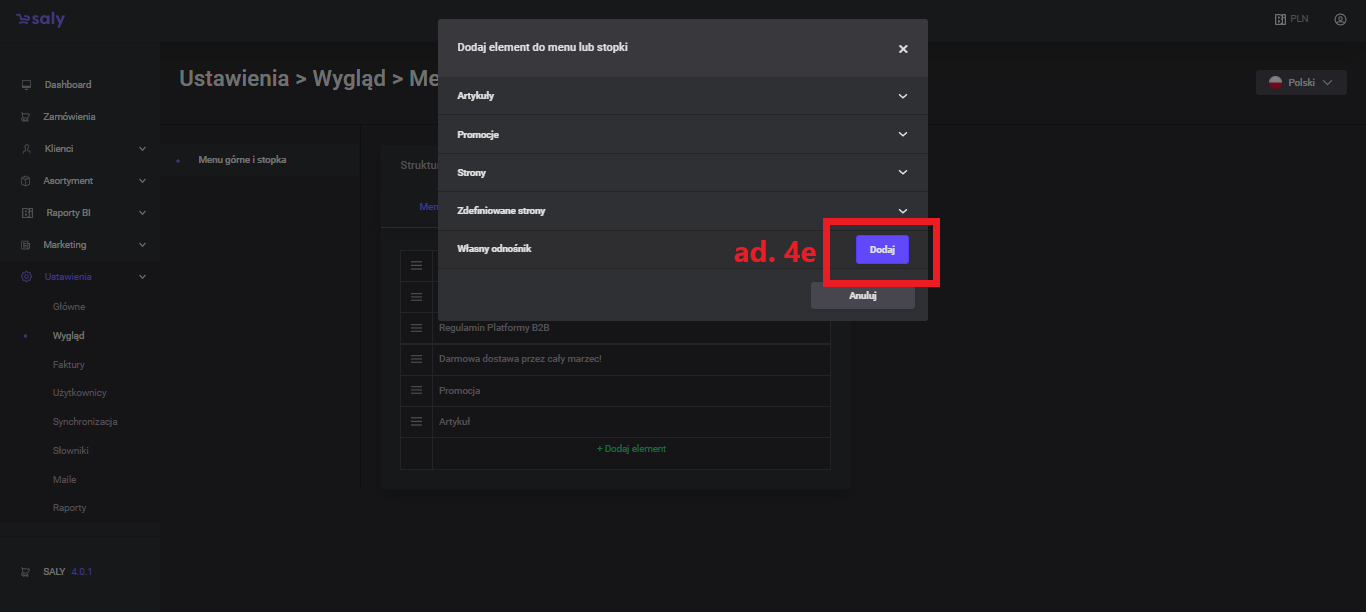Open Faktury in settings submenu
Image resolution: width=1366 pixels, height=612 pixels.
(69, 365)
